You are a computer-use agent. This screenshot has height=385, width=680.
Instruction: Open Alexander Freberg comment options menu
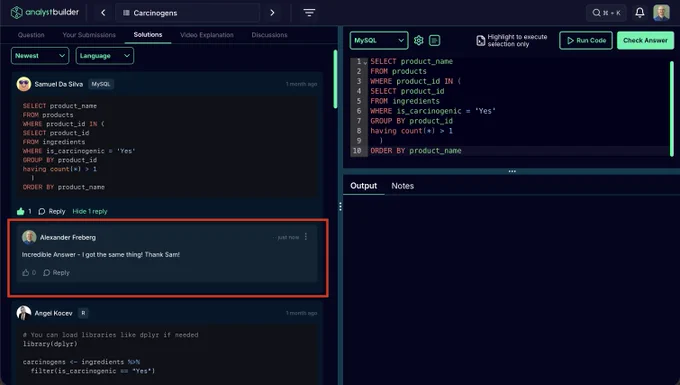[x=306, y=237]
